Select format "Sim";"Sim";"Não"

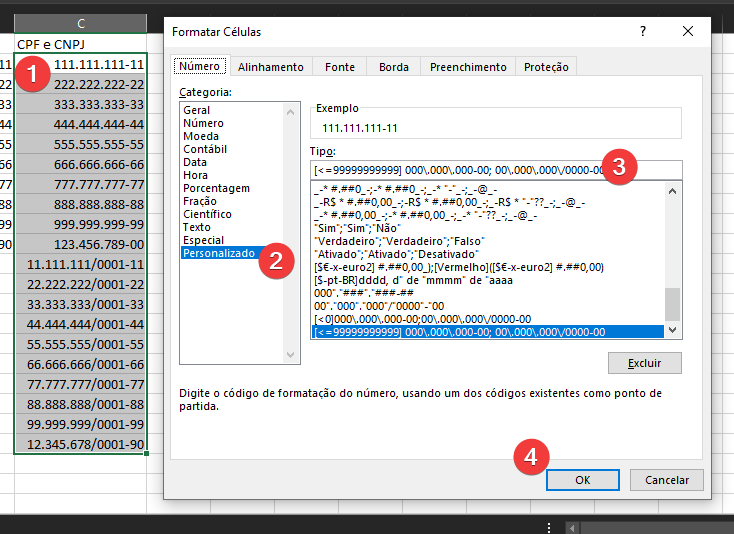click(488, 228)
